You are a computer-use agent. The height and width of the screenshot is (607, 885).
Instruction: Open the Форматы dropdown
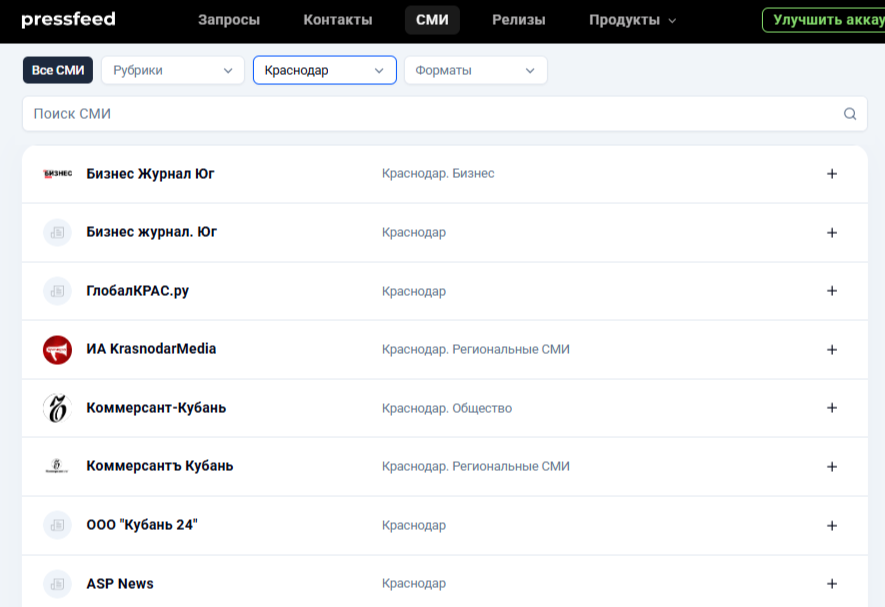point(476,70)
